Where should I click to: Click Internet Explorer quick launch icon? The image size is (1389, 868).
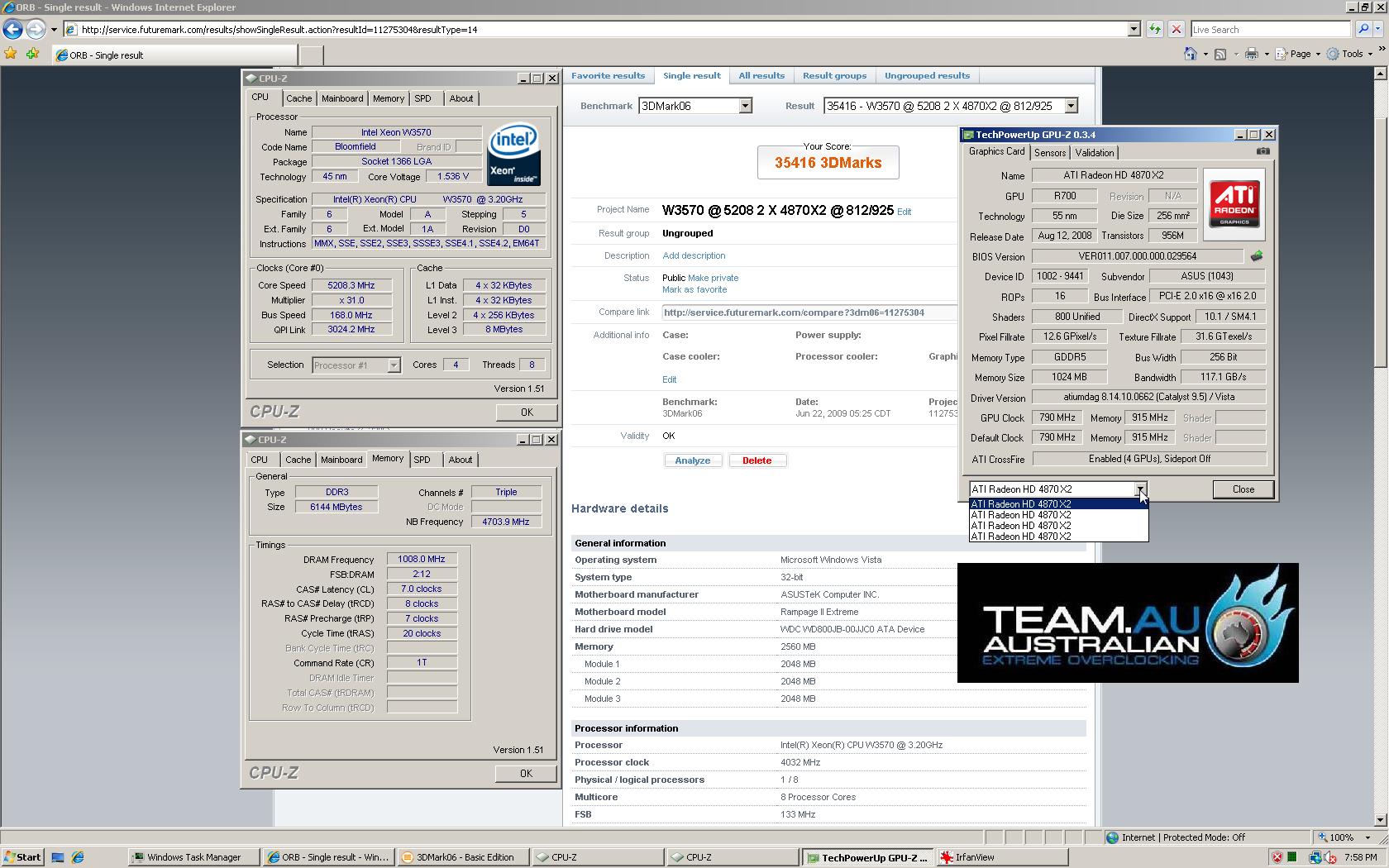pyautogui.click(x=78, y=857)
